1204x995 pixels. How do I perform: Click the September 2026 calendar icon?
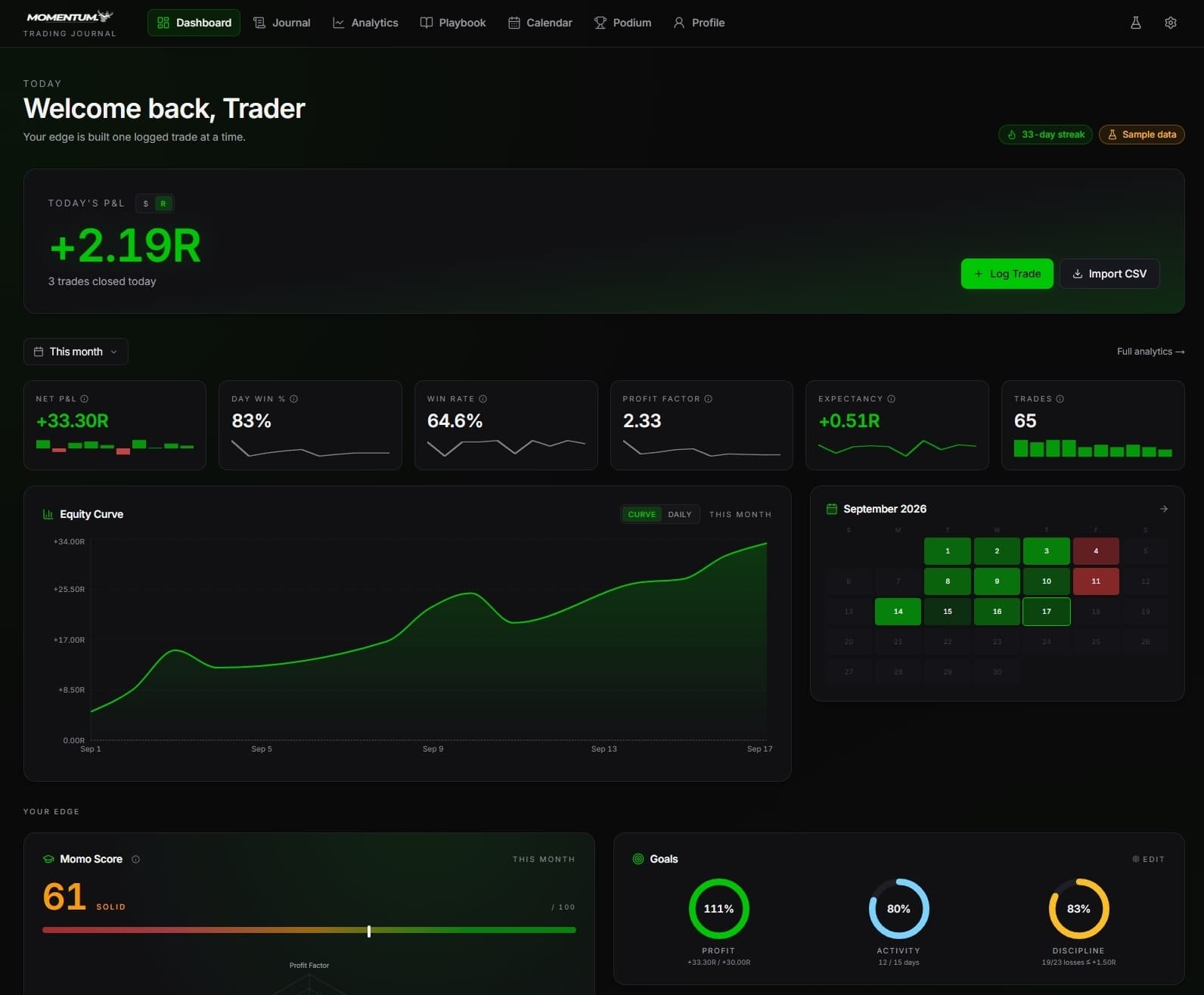click(832, 509)
